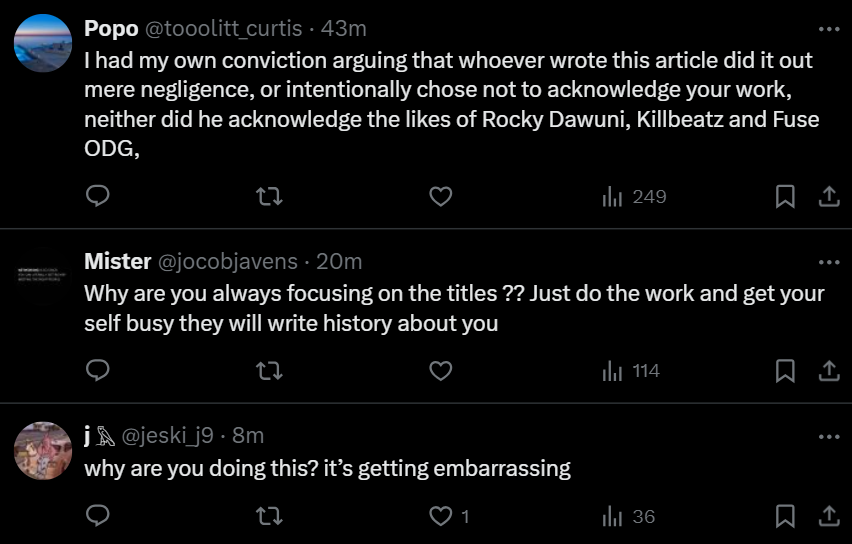Open j's profile avatar
Image resolution: width=852 pixels, height=544 pixels.
pyautogui.click(x=43, y=451)
